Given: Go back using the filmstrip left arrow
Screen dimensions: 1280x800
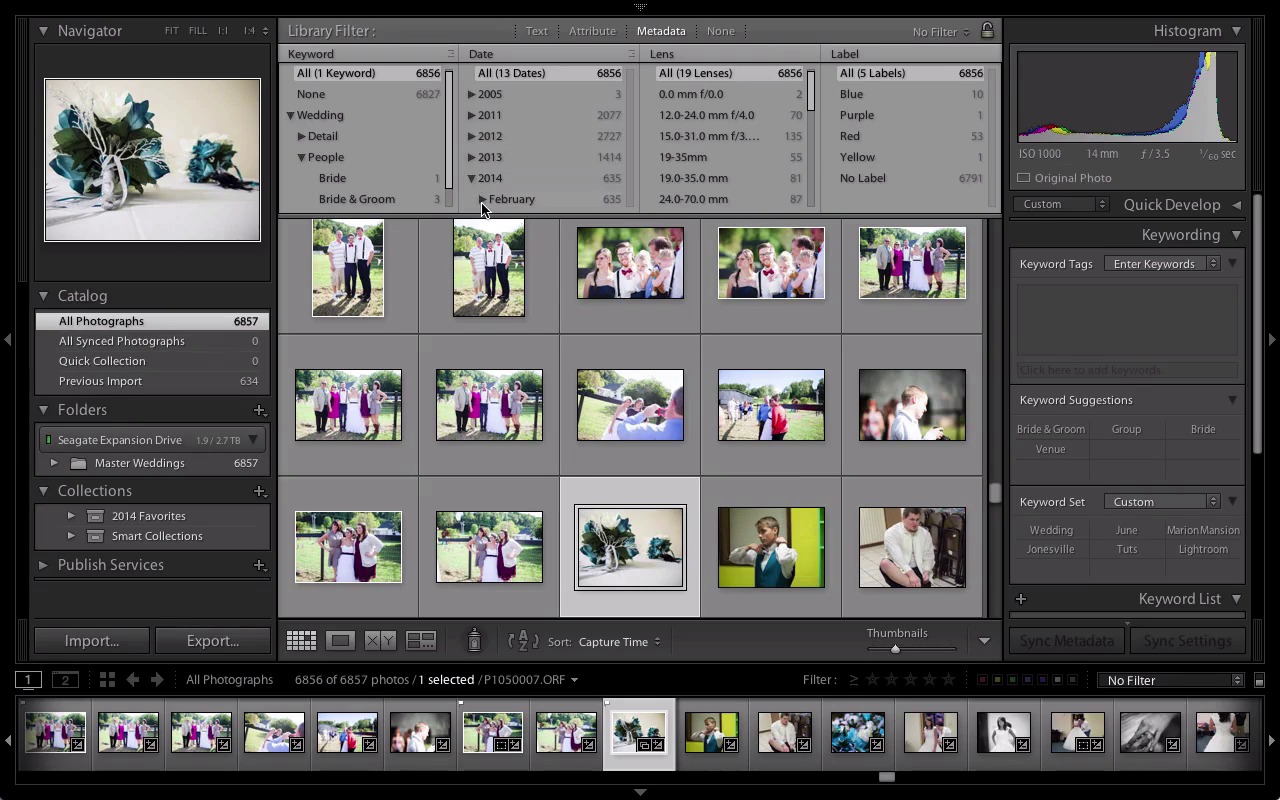Looking at the screenshot, I should click(133, 680).
